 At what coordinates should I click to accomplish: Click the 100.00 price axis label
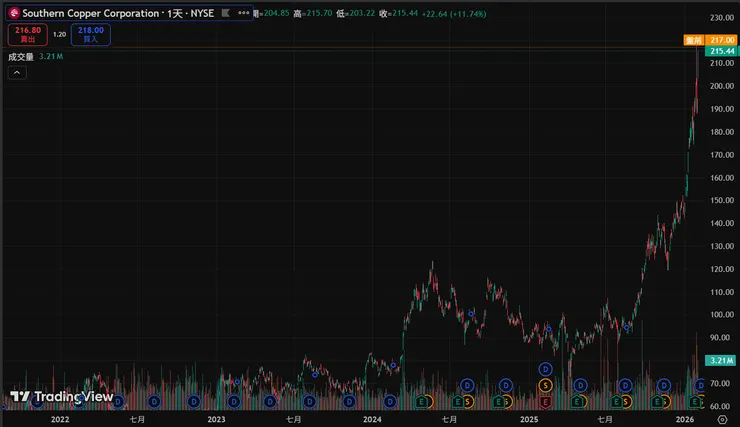[722, 314]
